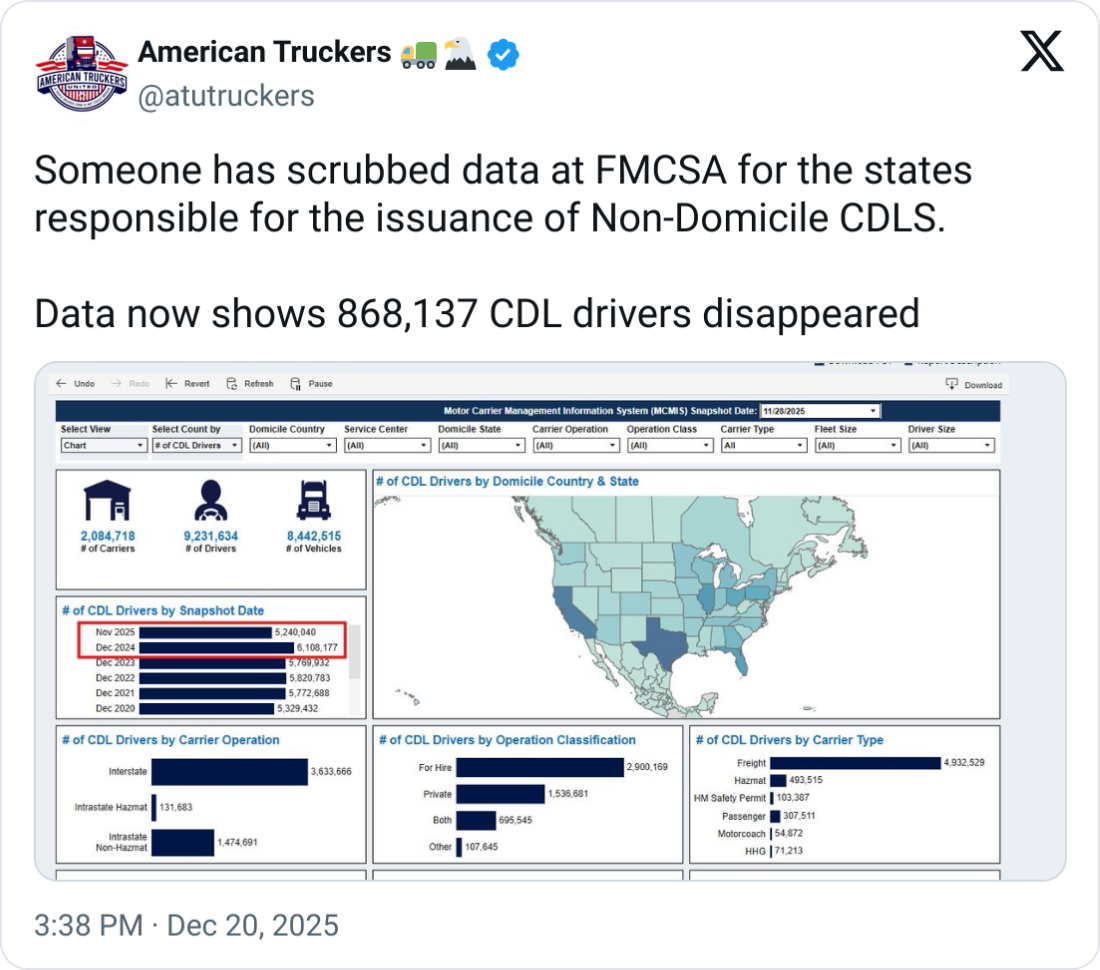The height and width of the screenshot is (970, 1100).
Task: Open the Select View dropdown
Action: (x=103, y=445)
